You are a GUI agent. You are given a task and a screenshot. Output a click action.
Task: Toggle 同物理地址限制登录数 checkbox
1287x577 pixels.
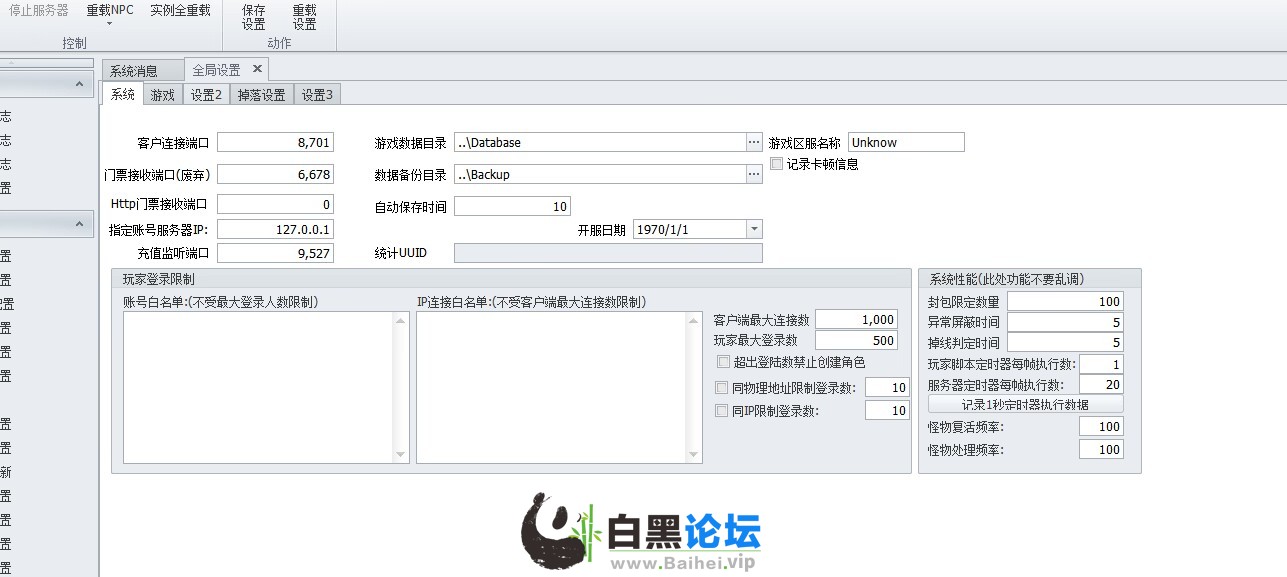[722, 388]
